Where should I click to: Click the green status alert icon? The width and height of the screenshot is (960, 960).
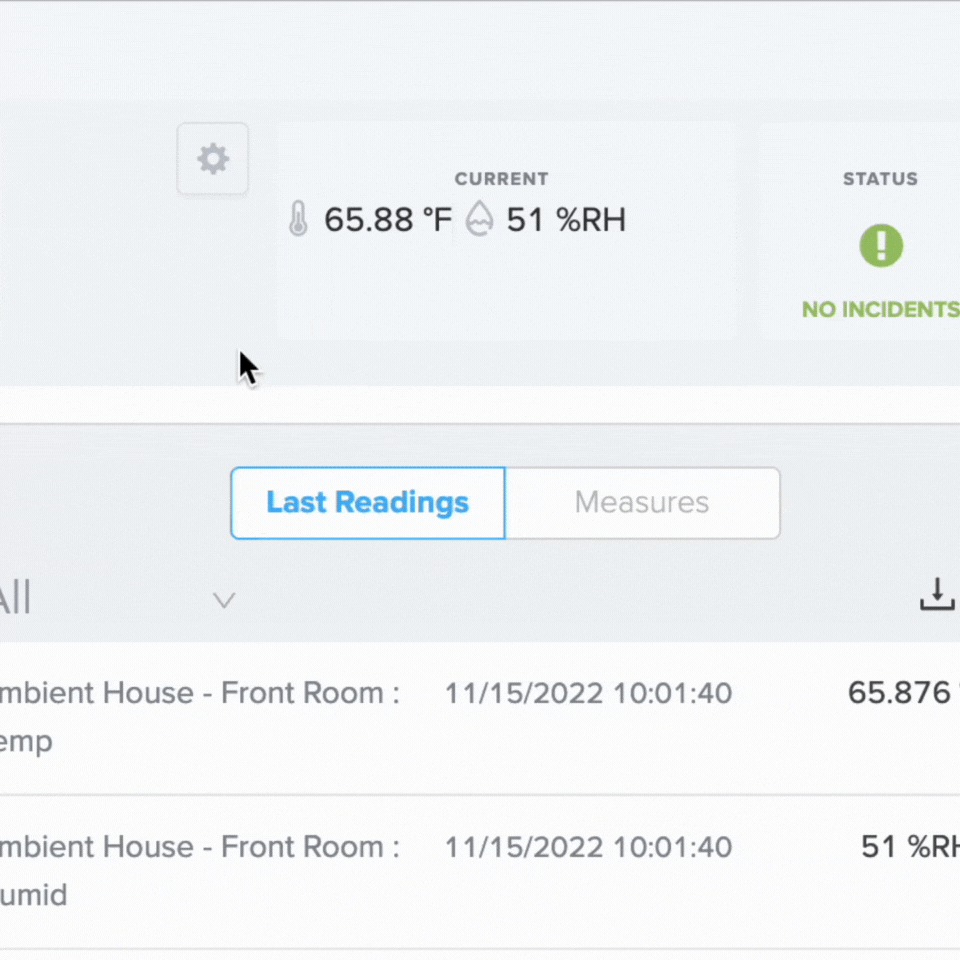881,246
